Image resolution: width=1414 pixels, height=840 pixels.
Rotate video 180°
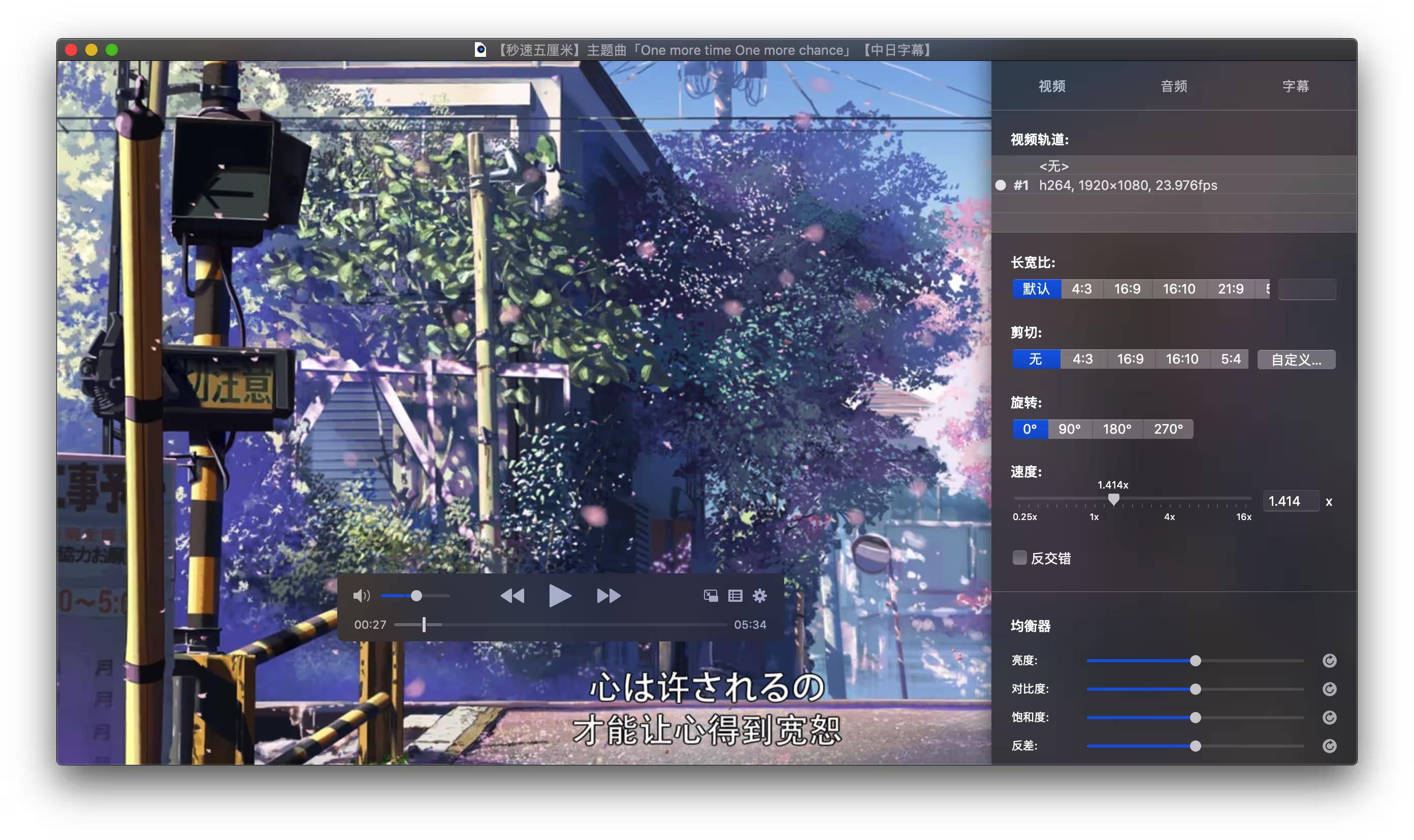coord(1117,429)
